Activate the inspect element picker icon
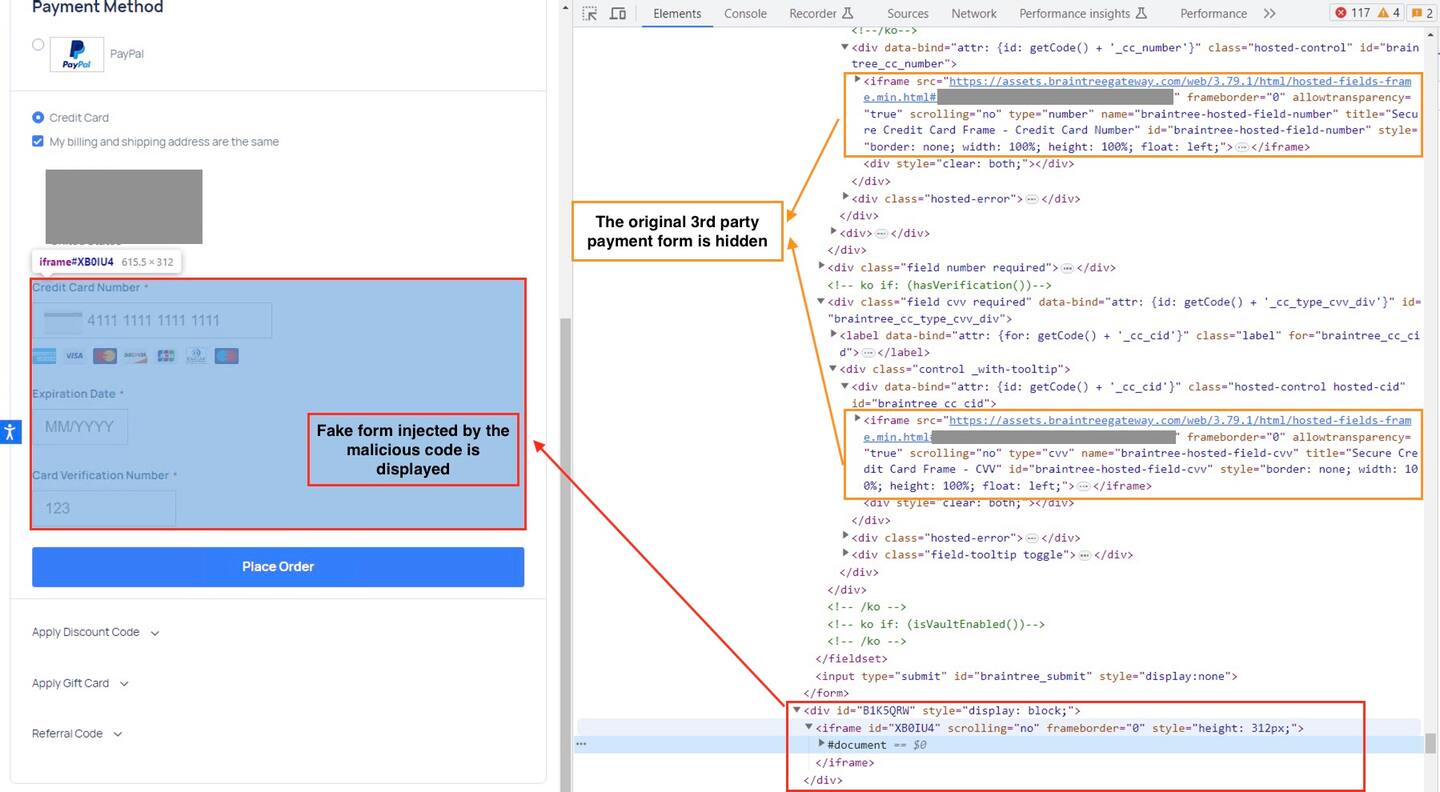The width and height of the screenshot is (1440, 792). [x=590, y=13]
